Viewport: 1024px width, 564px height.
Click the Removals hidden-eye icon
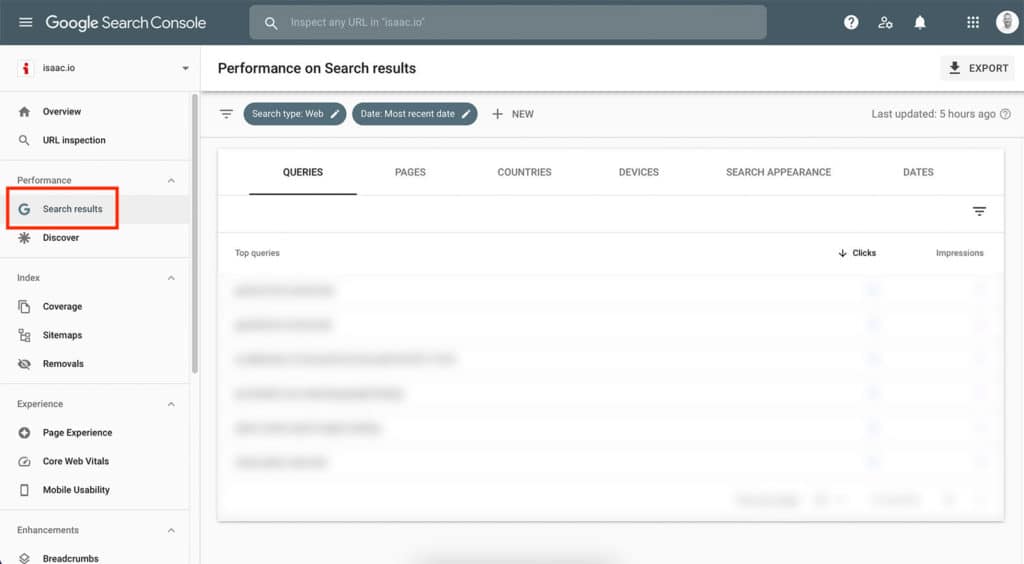24,364
